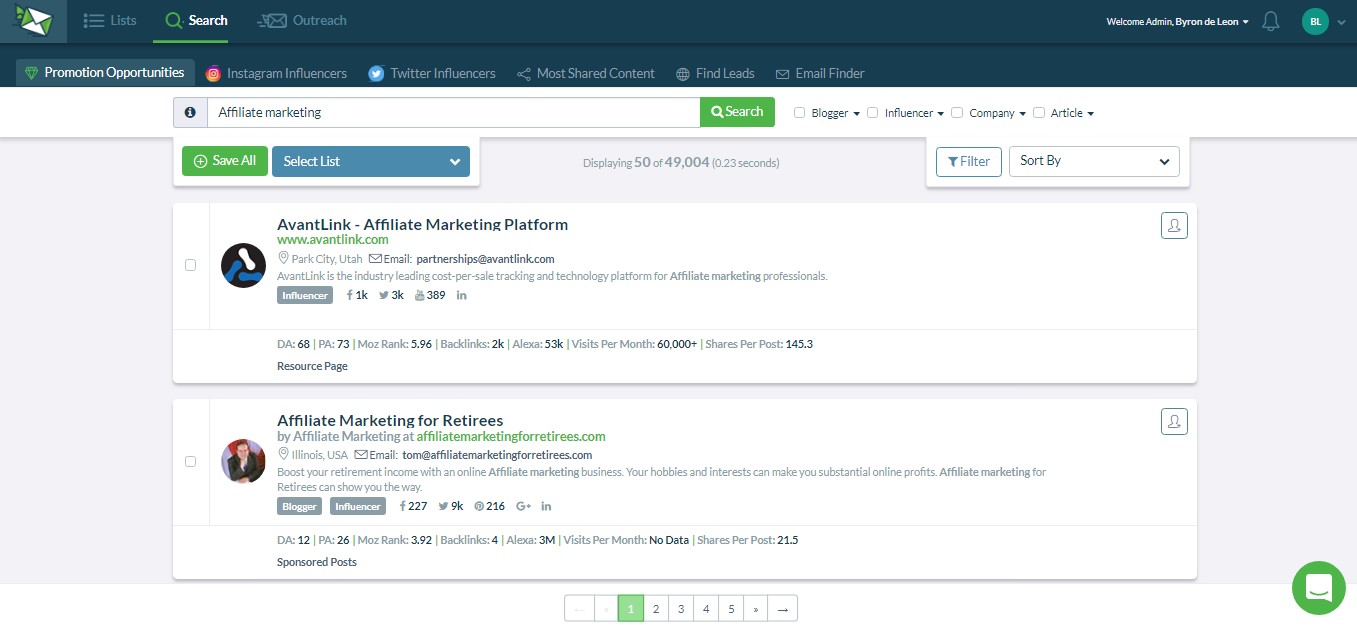Viewport: 1357px width, 628px height.
Task: Expand the chevron beside BL avatar
Action: pos(1342,21)
